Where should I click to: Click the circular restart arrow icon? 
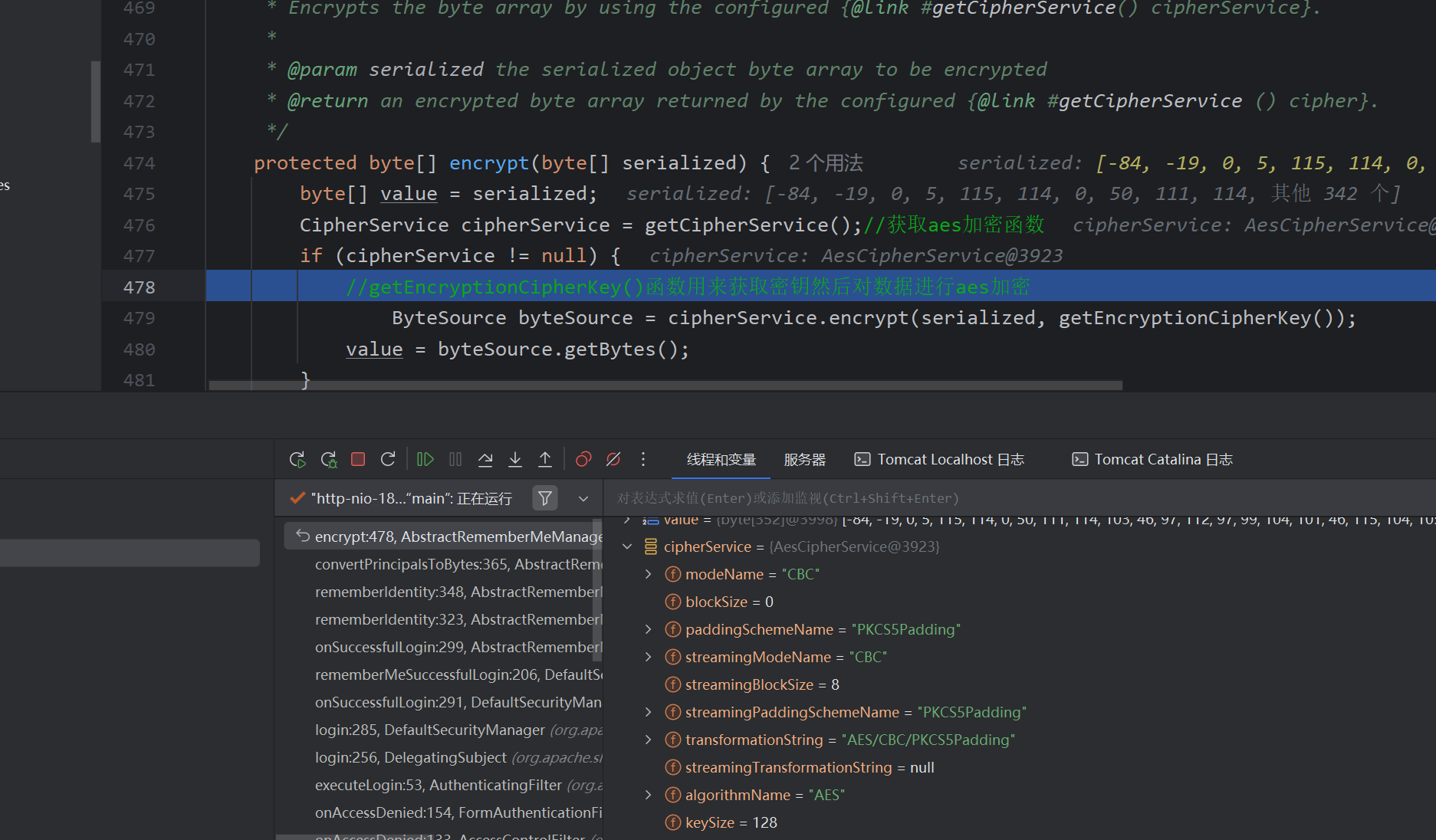pos(388,459)
